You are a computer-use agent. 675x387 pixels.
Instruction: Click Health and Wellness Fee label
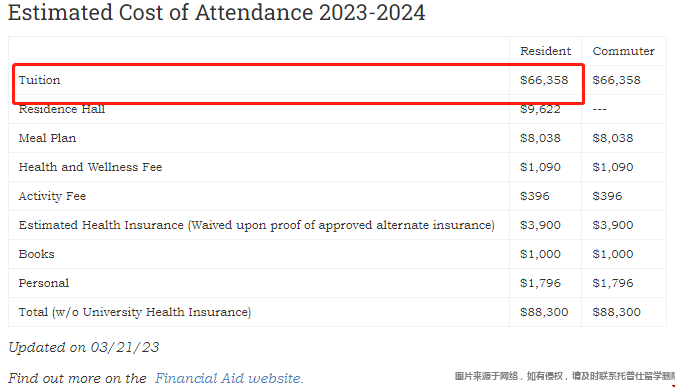coord(90,167)
